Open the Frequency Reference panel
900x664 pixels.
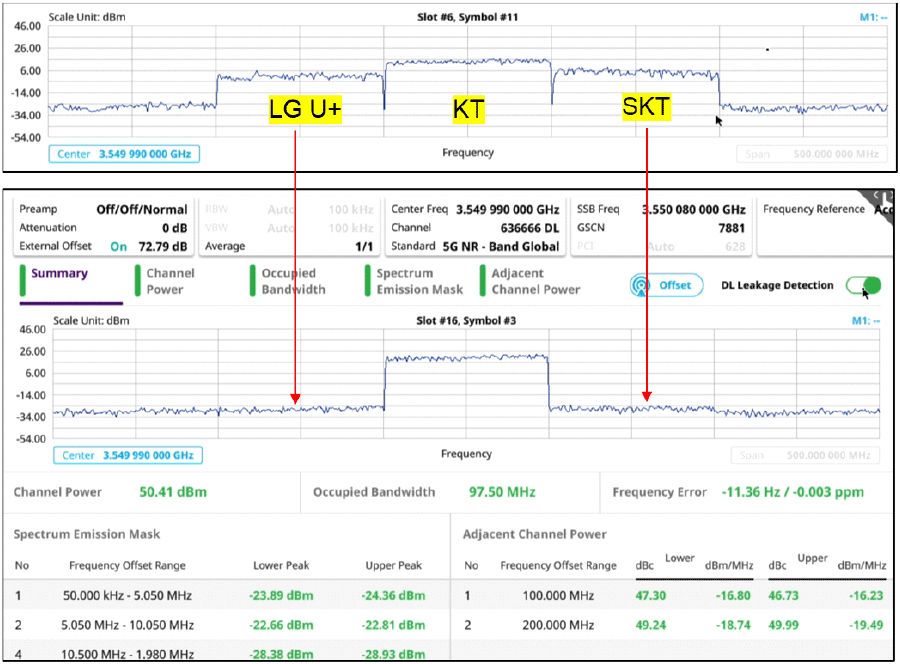pyautogui.click(x=825, y=227)
